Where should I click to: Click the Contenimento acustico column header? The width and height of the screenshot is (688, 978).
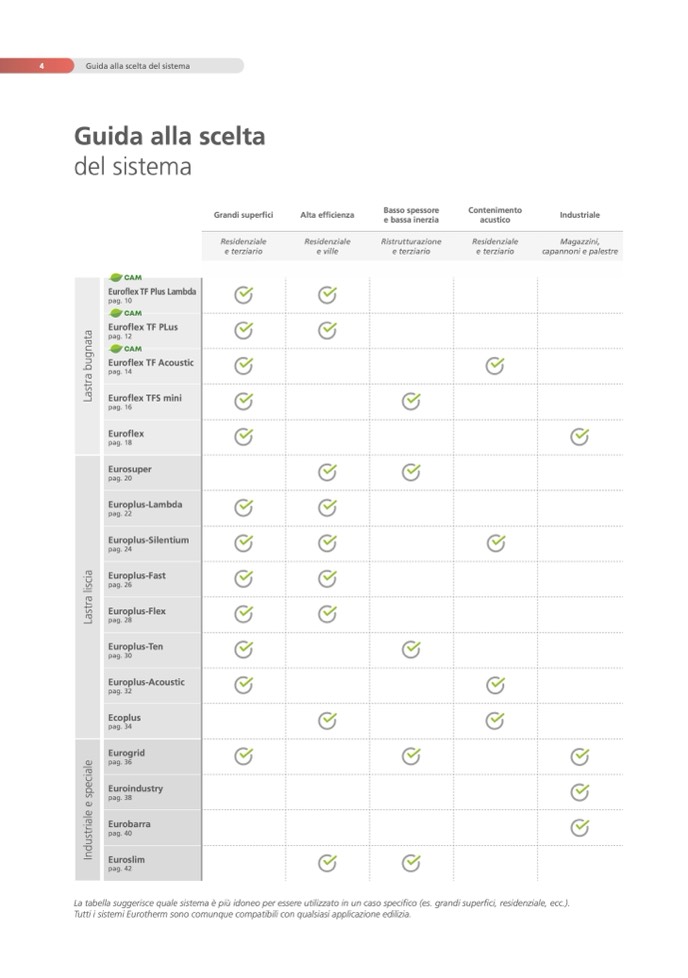(x=494, y=215)
